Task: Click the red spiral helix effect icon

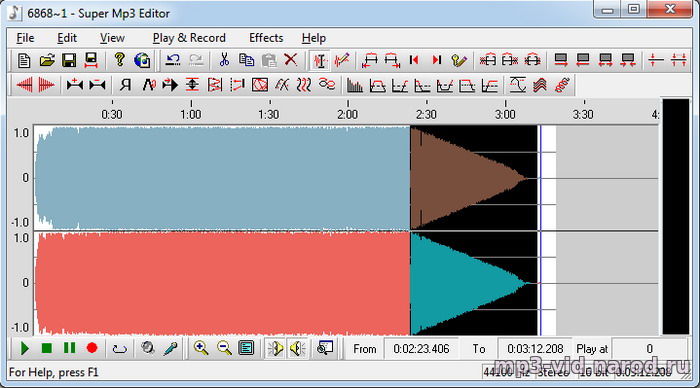Action: [x=562, y=84]
